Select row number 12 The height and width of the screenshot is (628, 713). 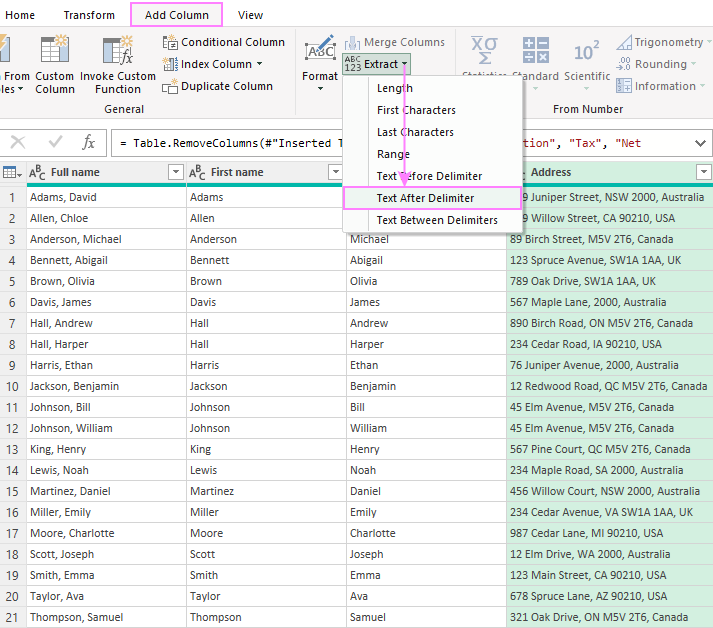[12, 428]
